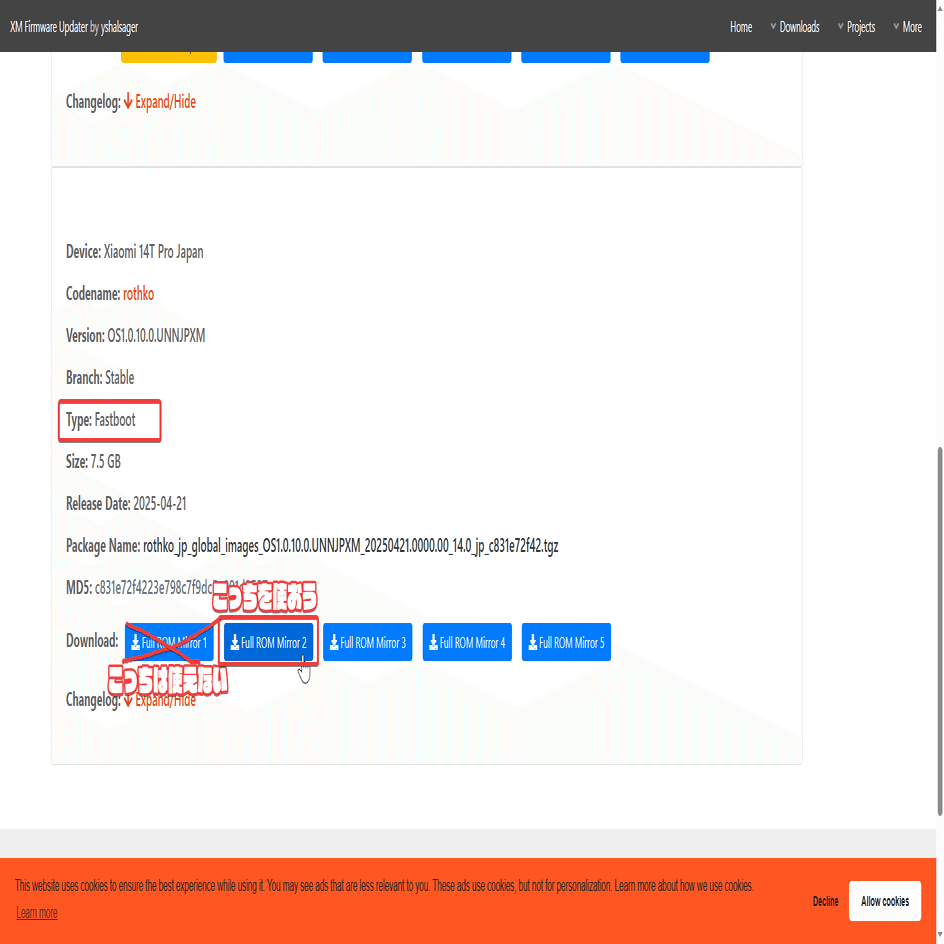This screenshot has width=944, height=944.
Task: Open XM Firmware Updater site title
Action: coord(73,27)
